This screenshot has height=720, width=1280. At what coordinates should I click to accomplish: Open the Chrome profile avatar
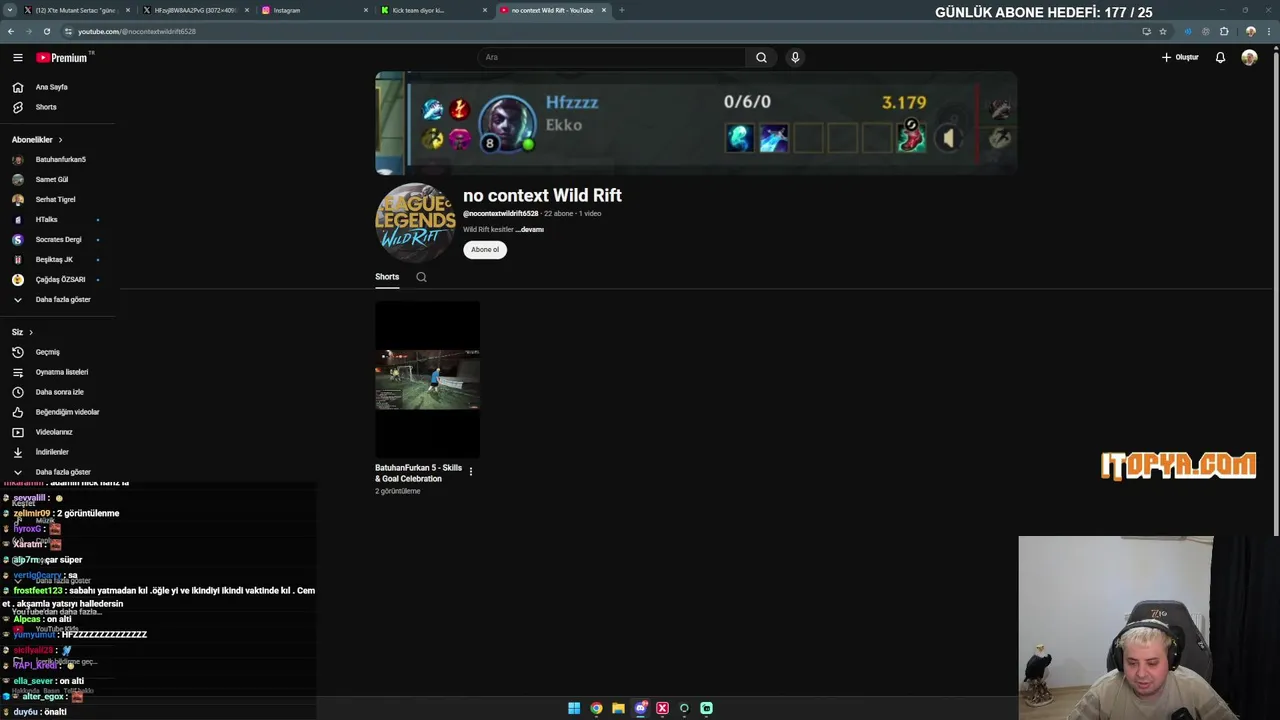(1250, 31)
